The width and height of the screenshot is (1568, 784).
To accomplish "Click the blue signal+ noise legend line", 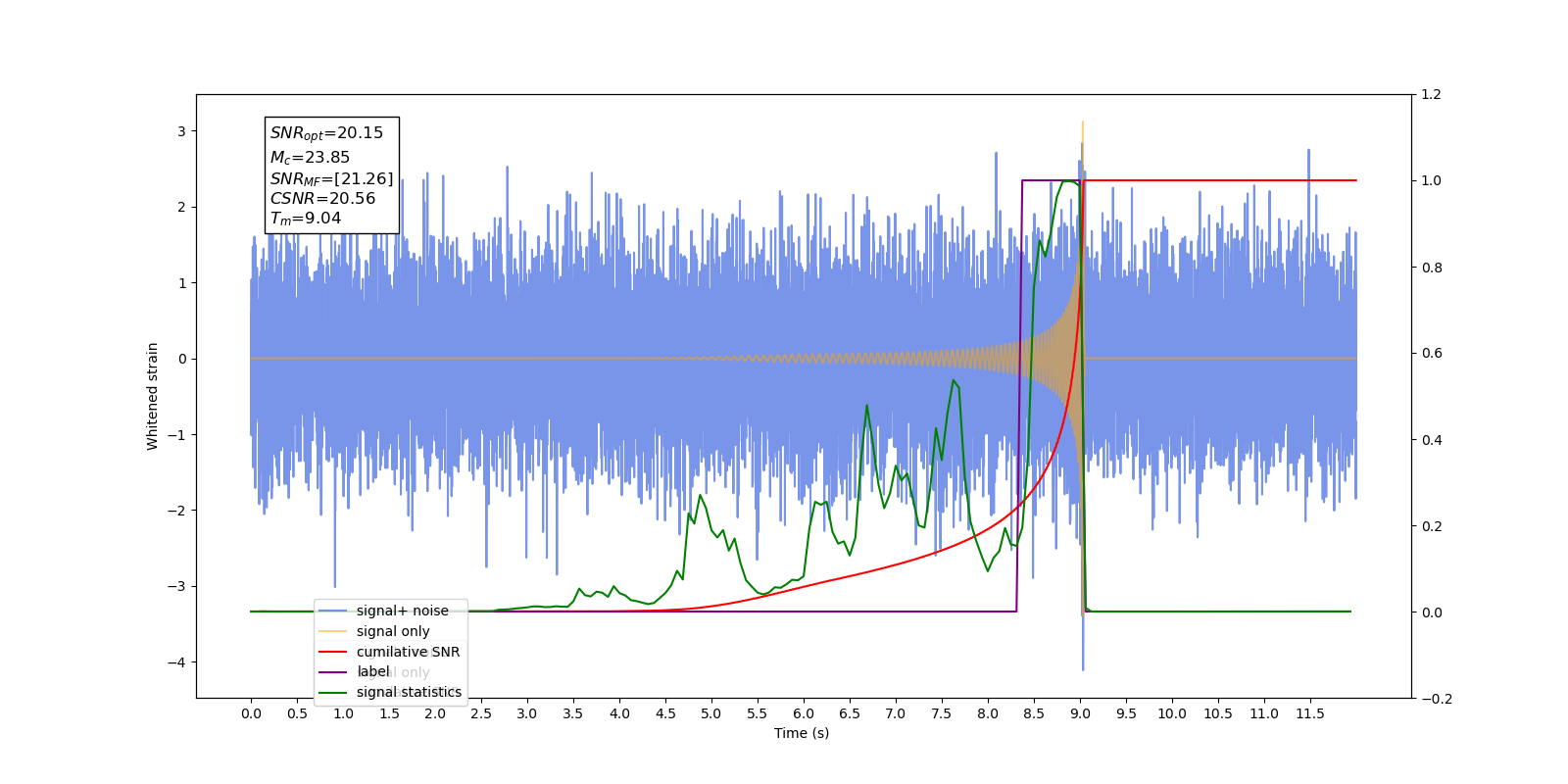I will tap(333, 611).
